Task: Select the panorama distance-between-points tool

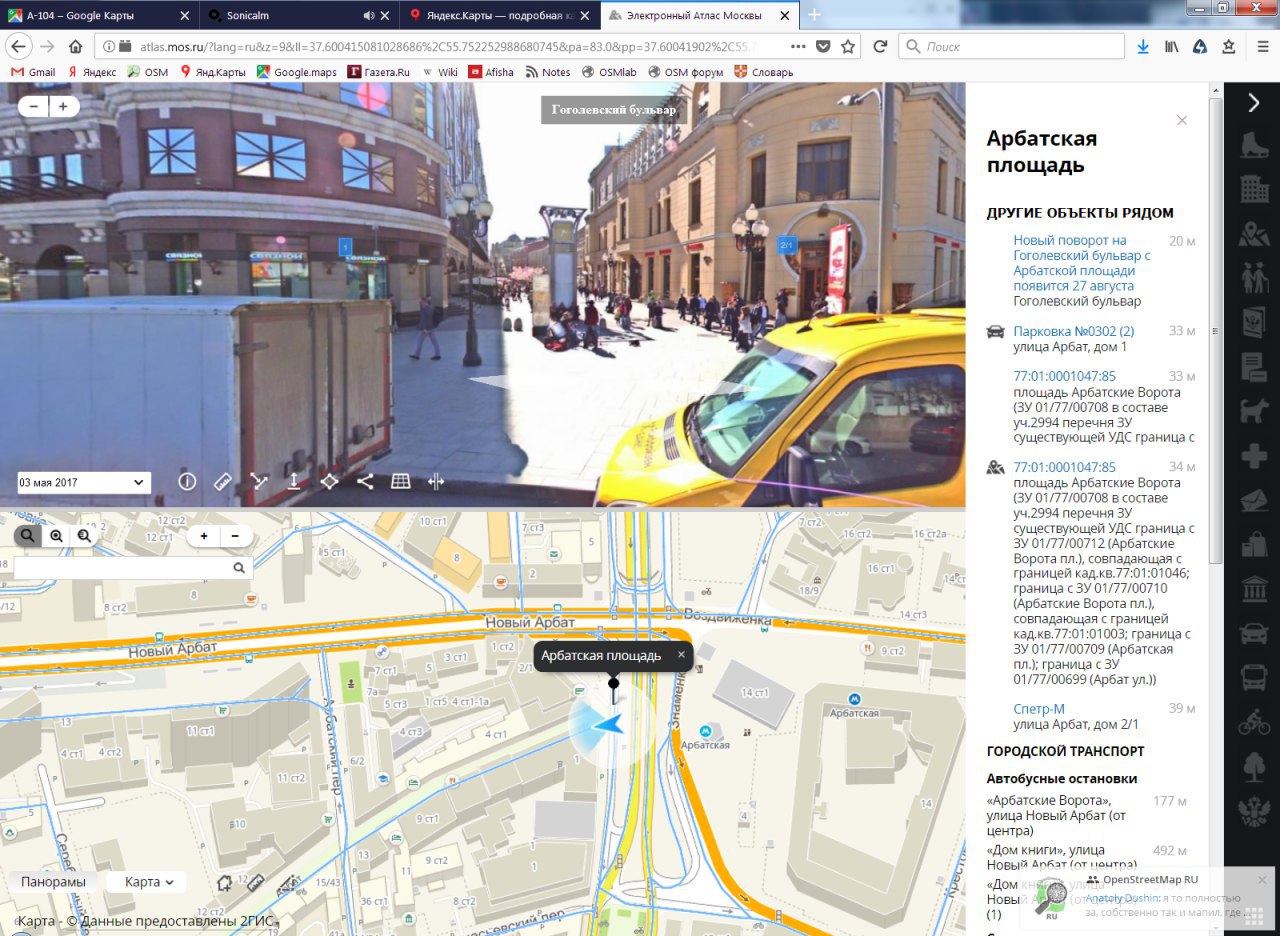Action: tap(259, 481)
